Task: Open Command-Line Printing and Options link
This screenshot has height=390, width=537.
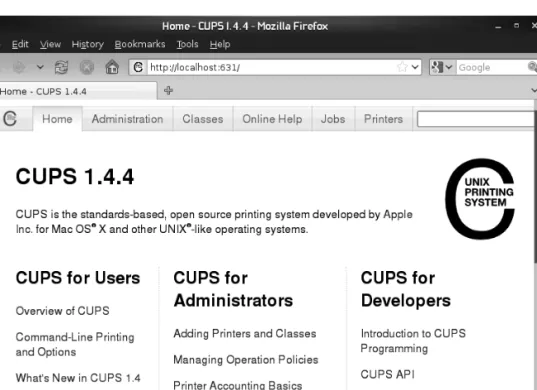Action: [x=75, y=344]
